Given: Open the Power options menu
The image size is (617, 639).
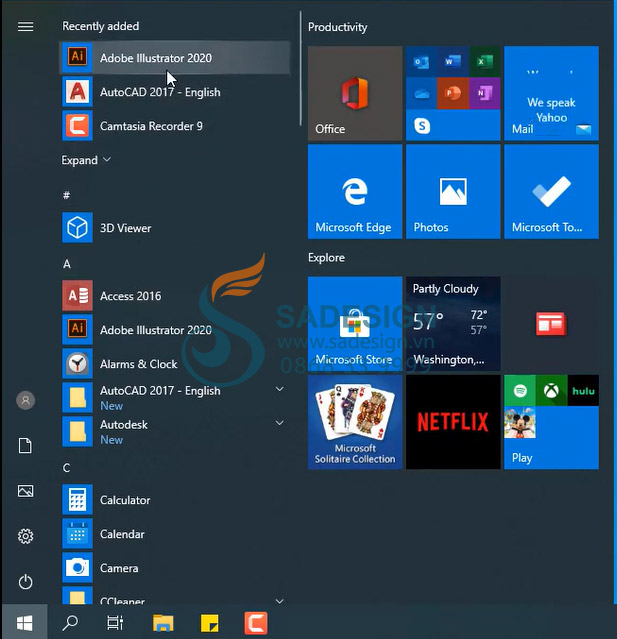Looking at the screenshot, I should pos(26,582).
